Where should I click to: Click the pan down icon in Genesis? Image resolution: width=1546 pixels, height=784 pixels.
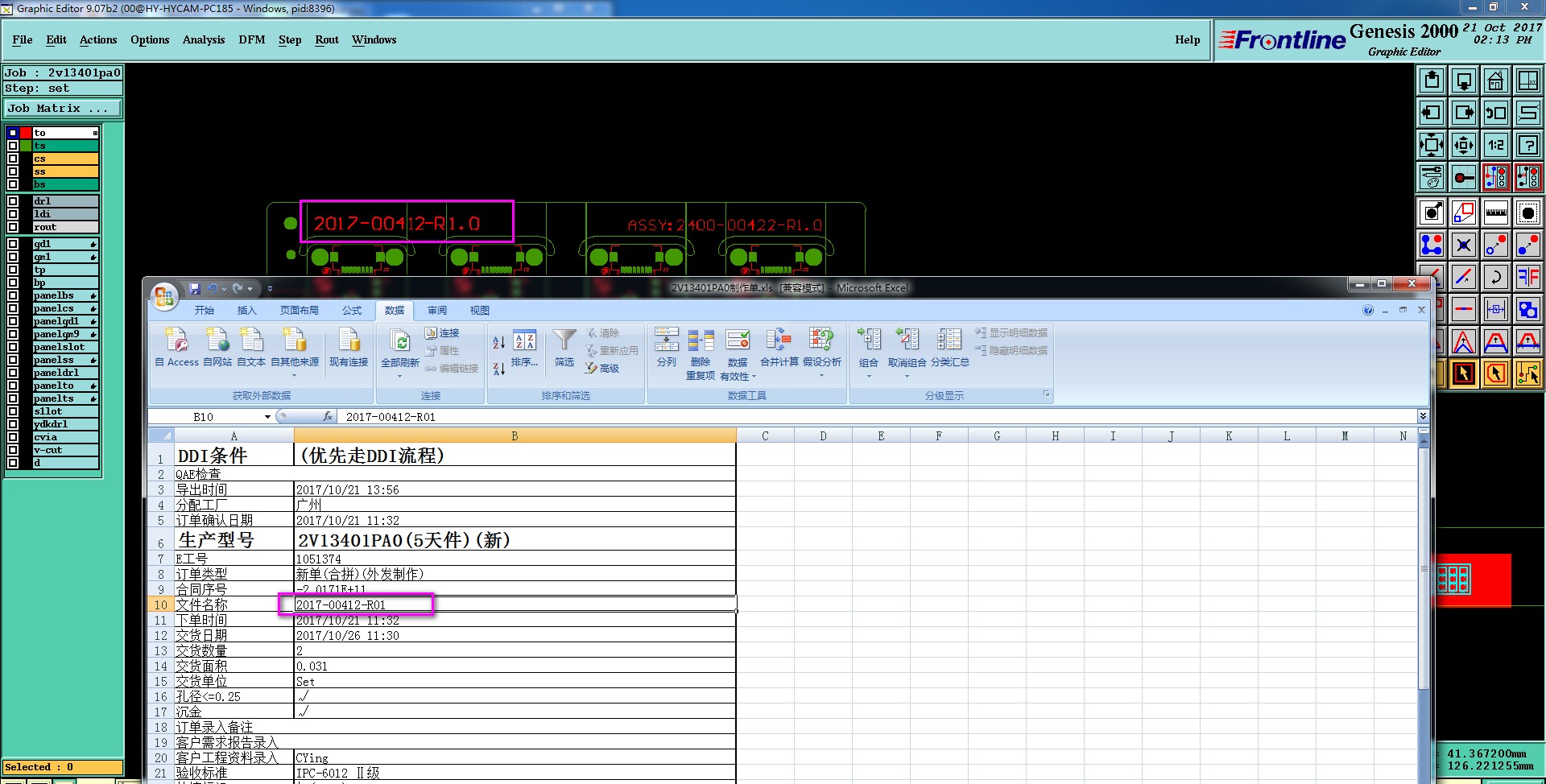click(x=1464, y=80)
